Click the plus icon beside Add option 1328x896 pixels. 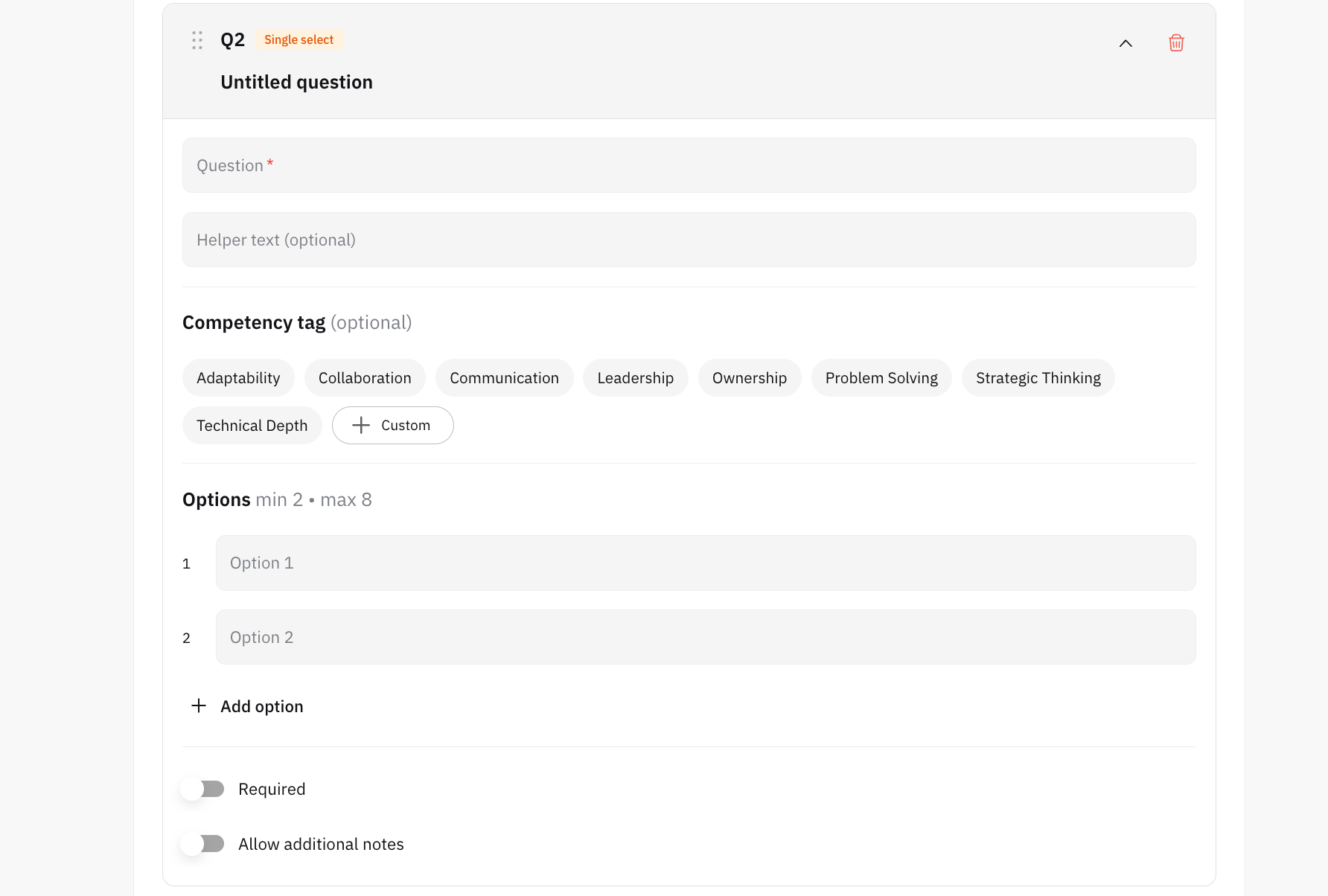(199, 705)
